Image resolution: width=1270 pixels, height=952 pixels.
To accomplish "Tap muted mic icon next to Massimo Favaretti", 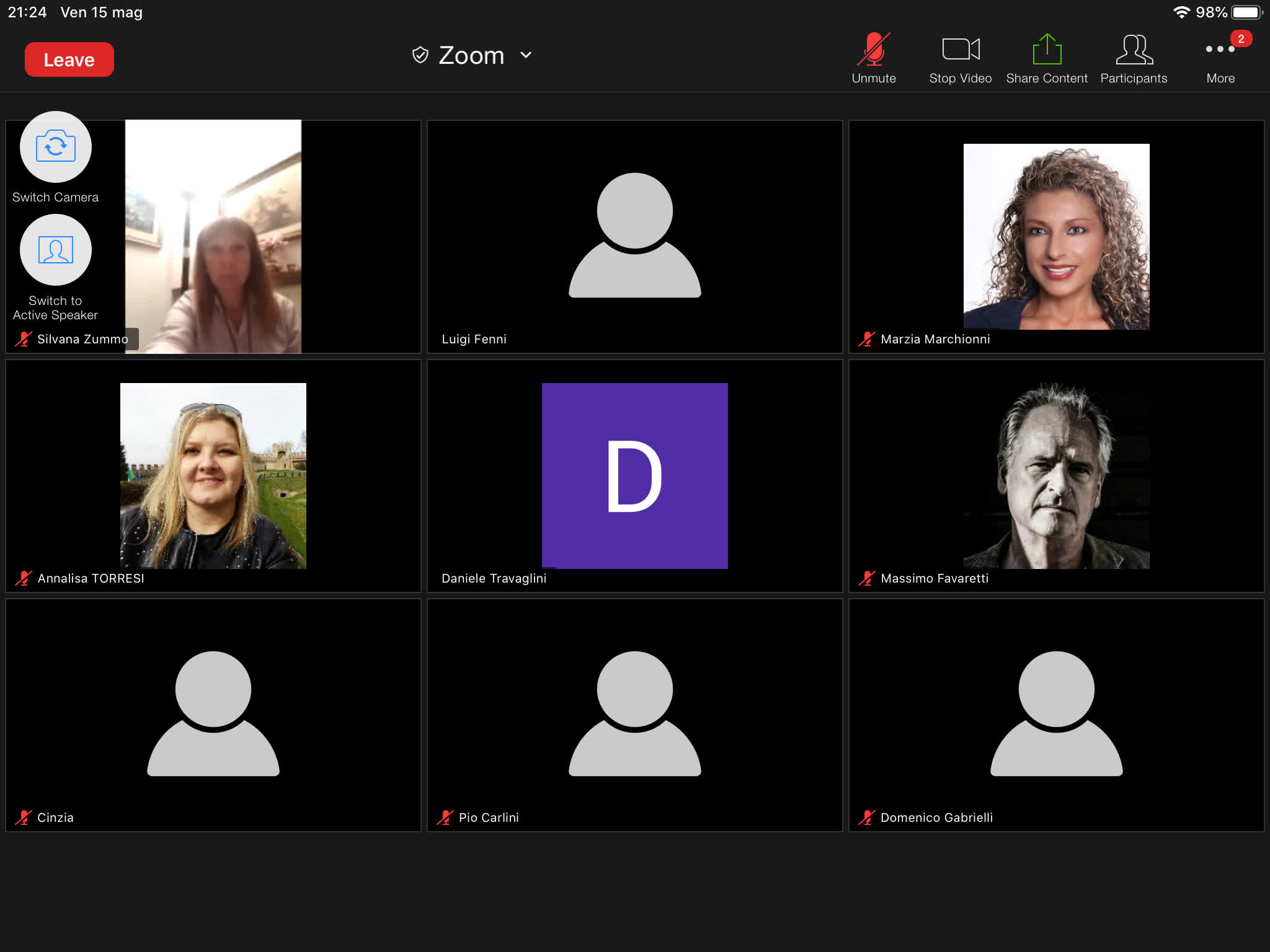I will (866, 578).
